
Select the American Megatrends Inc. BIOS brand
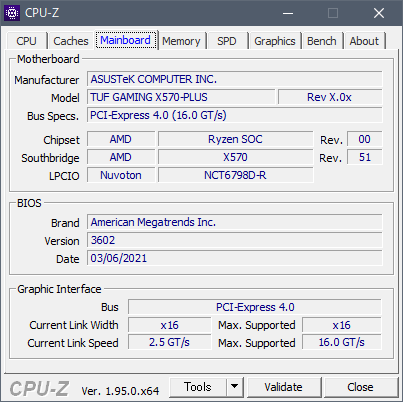pyautogui.click(x=235, y=222)
